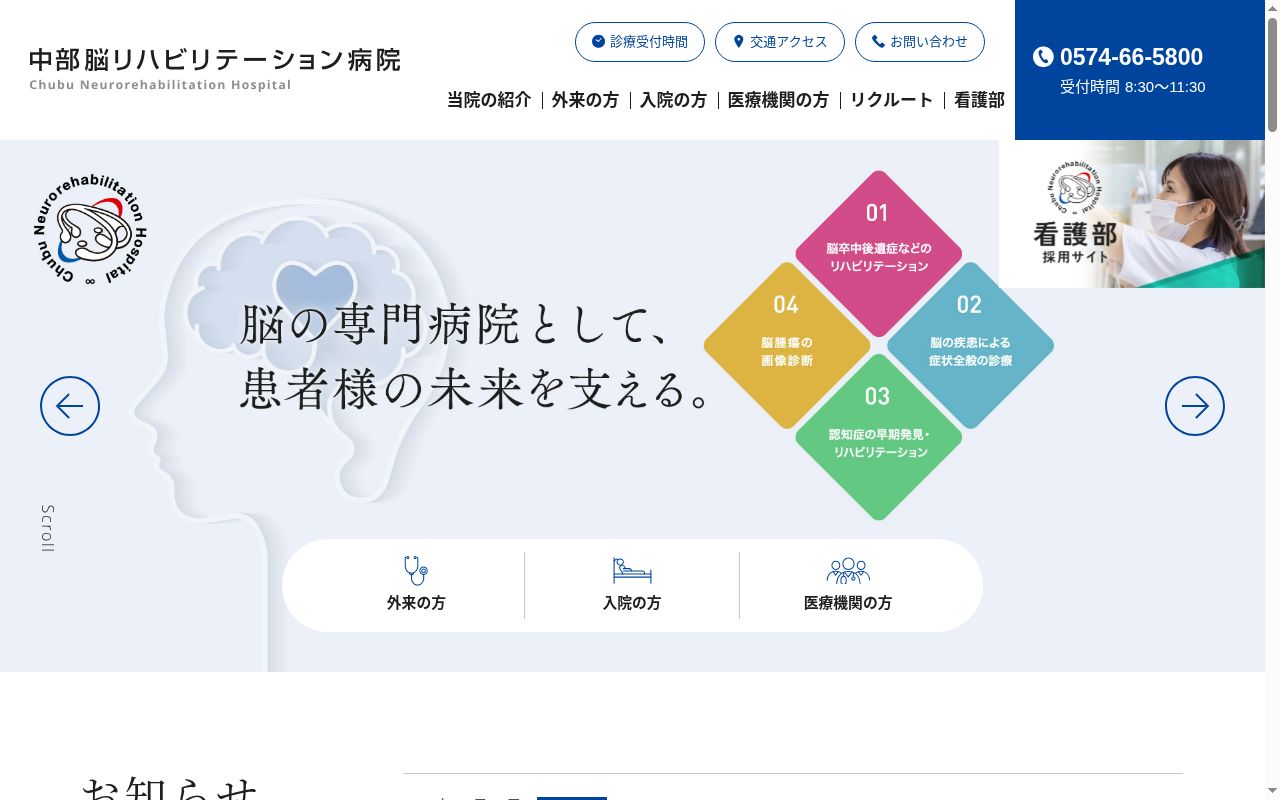Click the phone icon in お問い合わせ
The image size is (1280, 800).
click(878, 42)
